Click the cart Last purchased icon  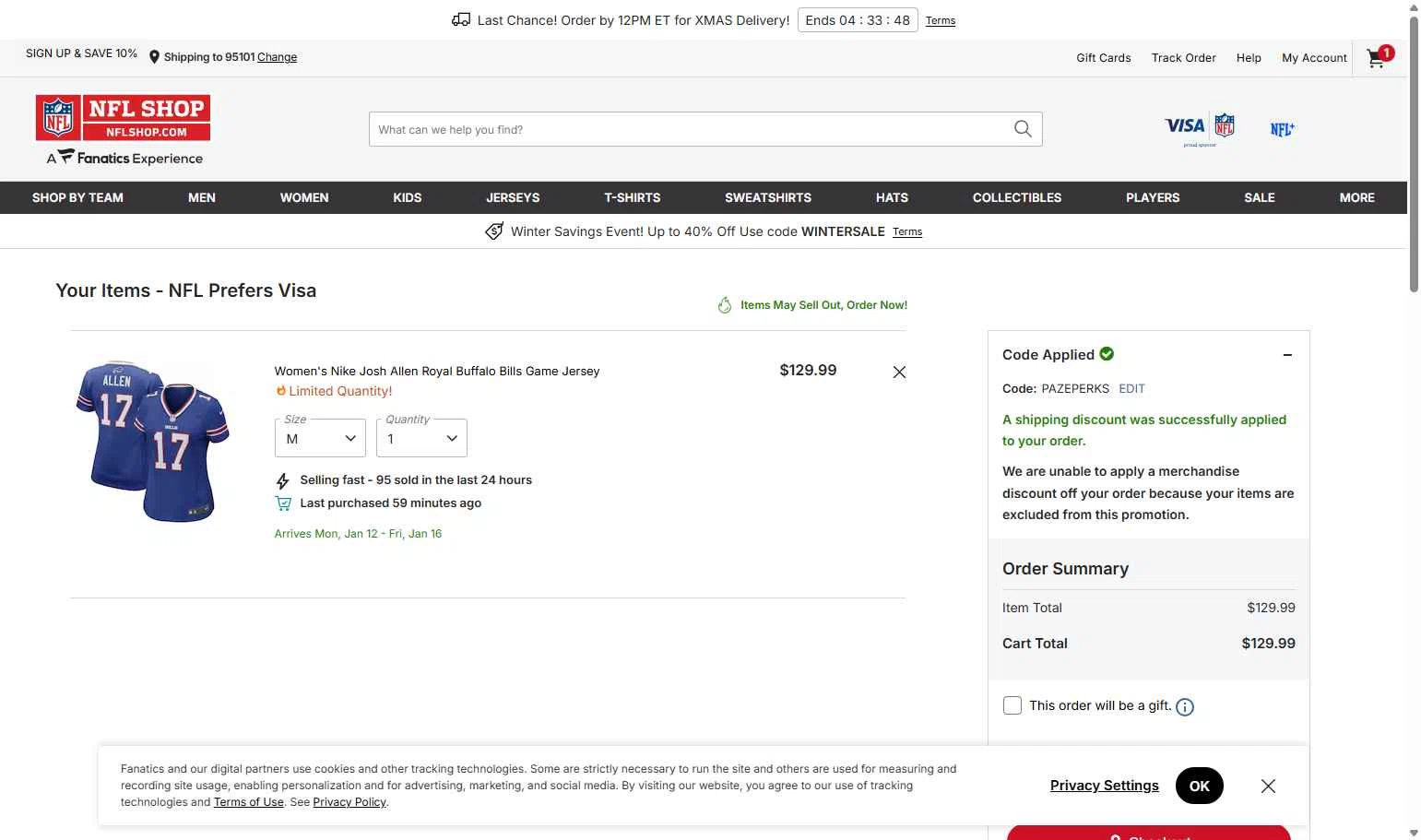pos(283,503)
